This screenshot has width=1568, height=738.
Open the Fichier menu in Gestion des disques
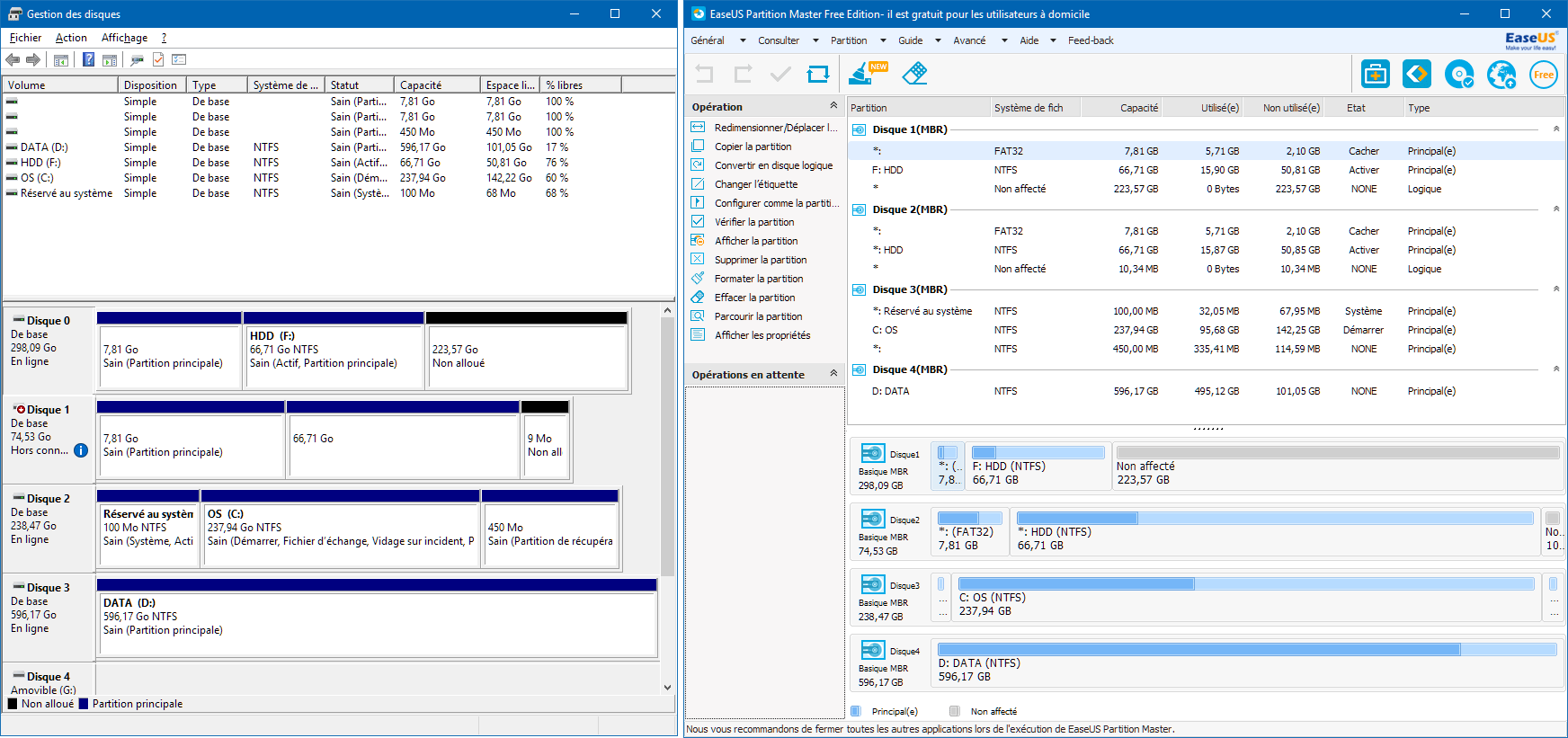[25, 38]
